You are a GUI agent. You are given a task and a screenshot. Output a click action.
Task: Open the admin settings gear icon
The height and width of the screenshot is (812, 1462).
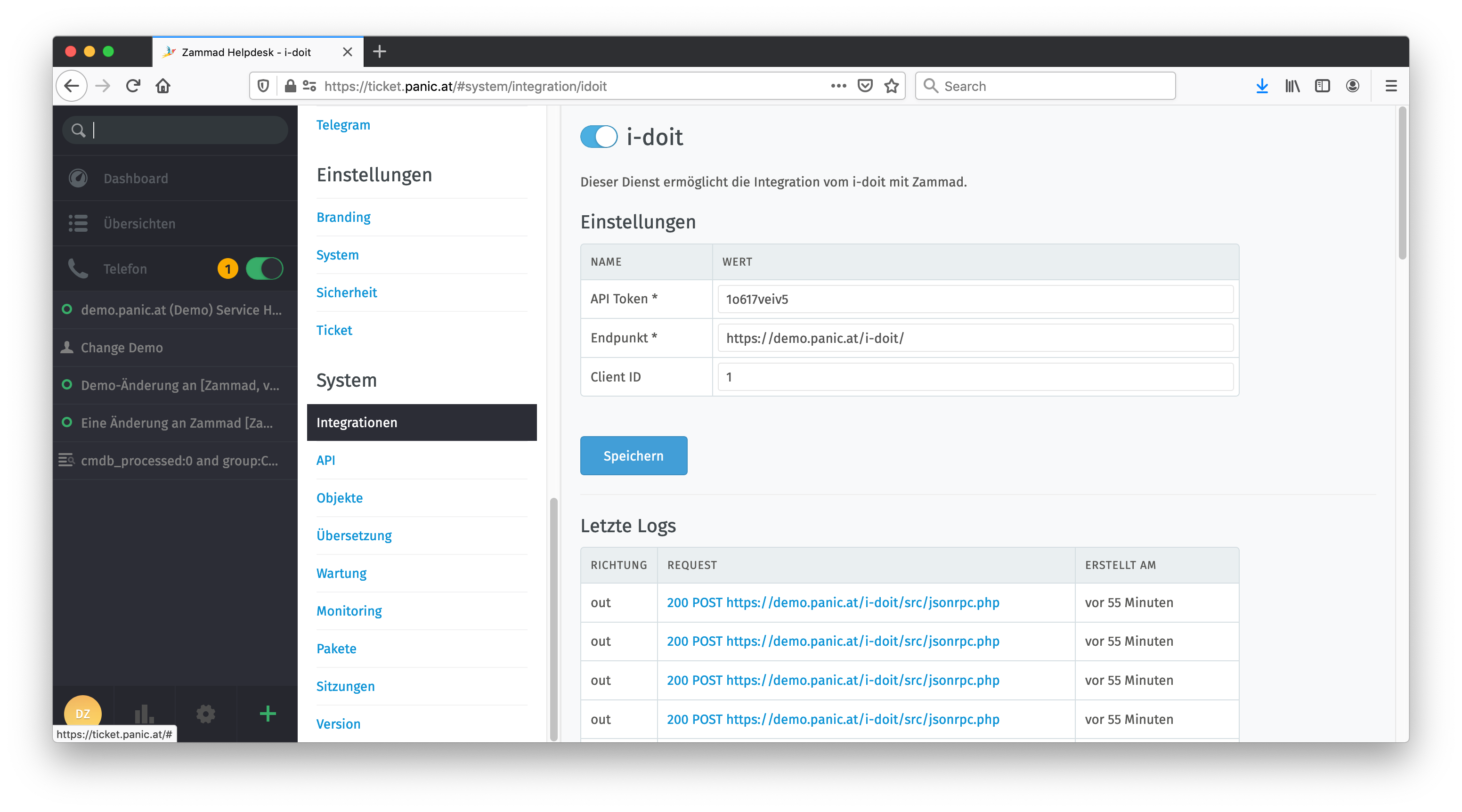point(205,713)
